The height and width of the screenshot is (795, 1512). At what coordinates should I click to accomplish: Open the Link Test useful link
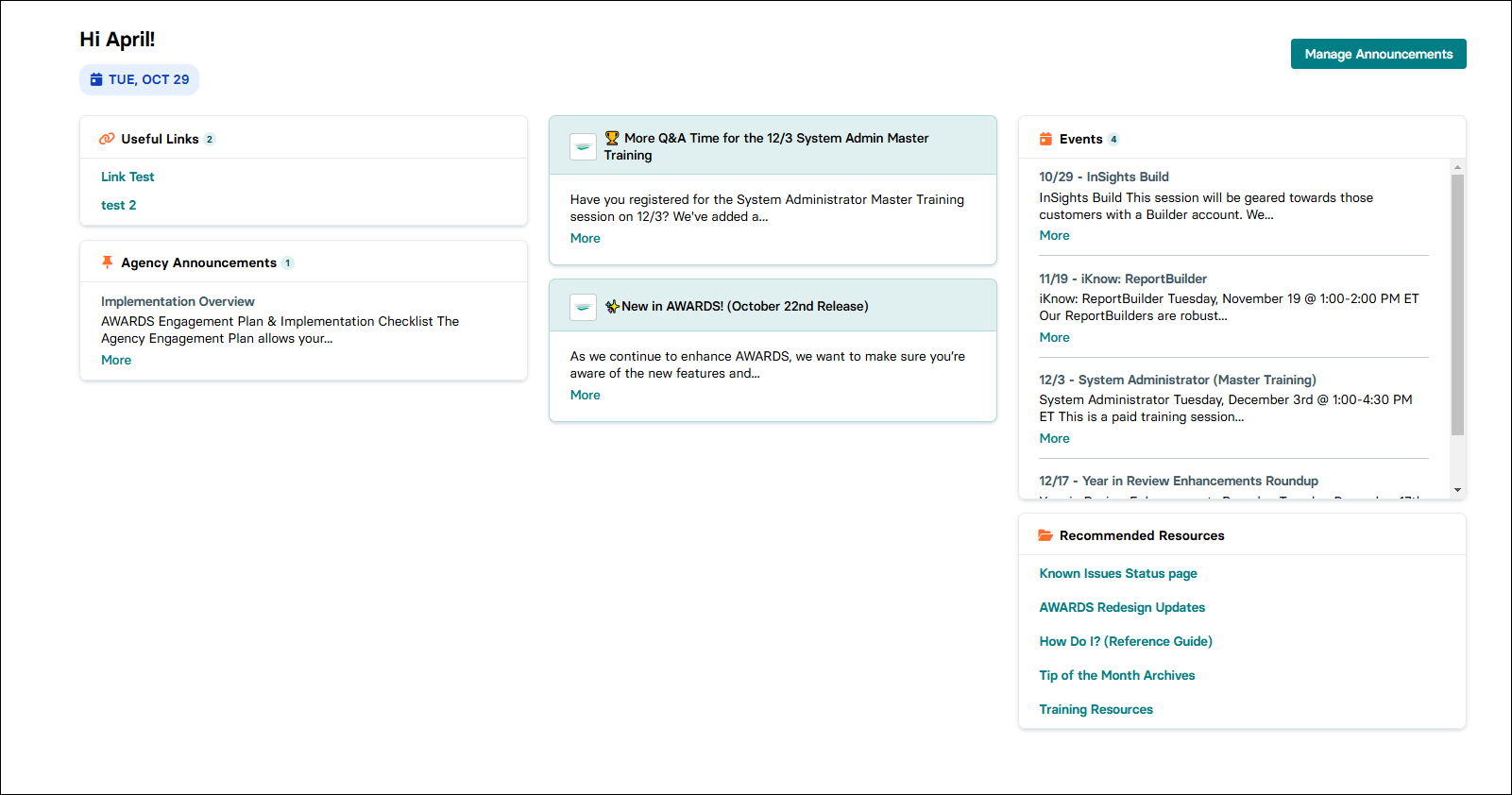coord(127,177)
